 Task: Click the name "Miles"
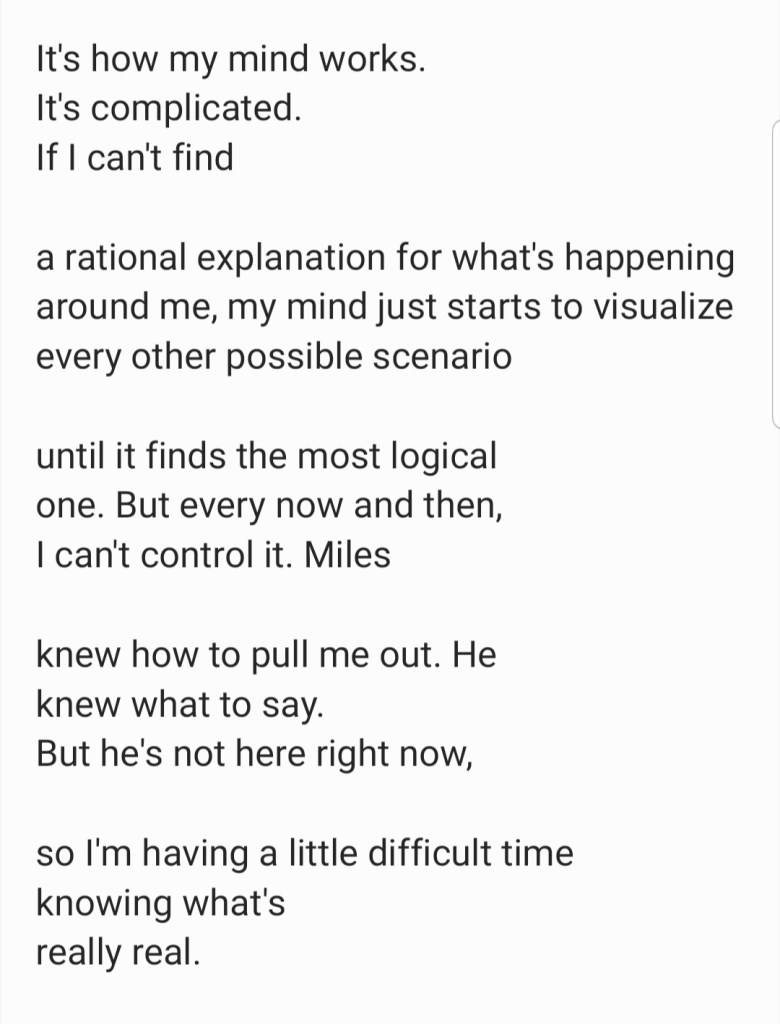point(347,555)
